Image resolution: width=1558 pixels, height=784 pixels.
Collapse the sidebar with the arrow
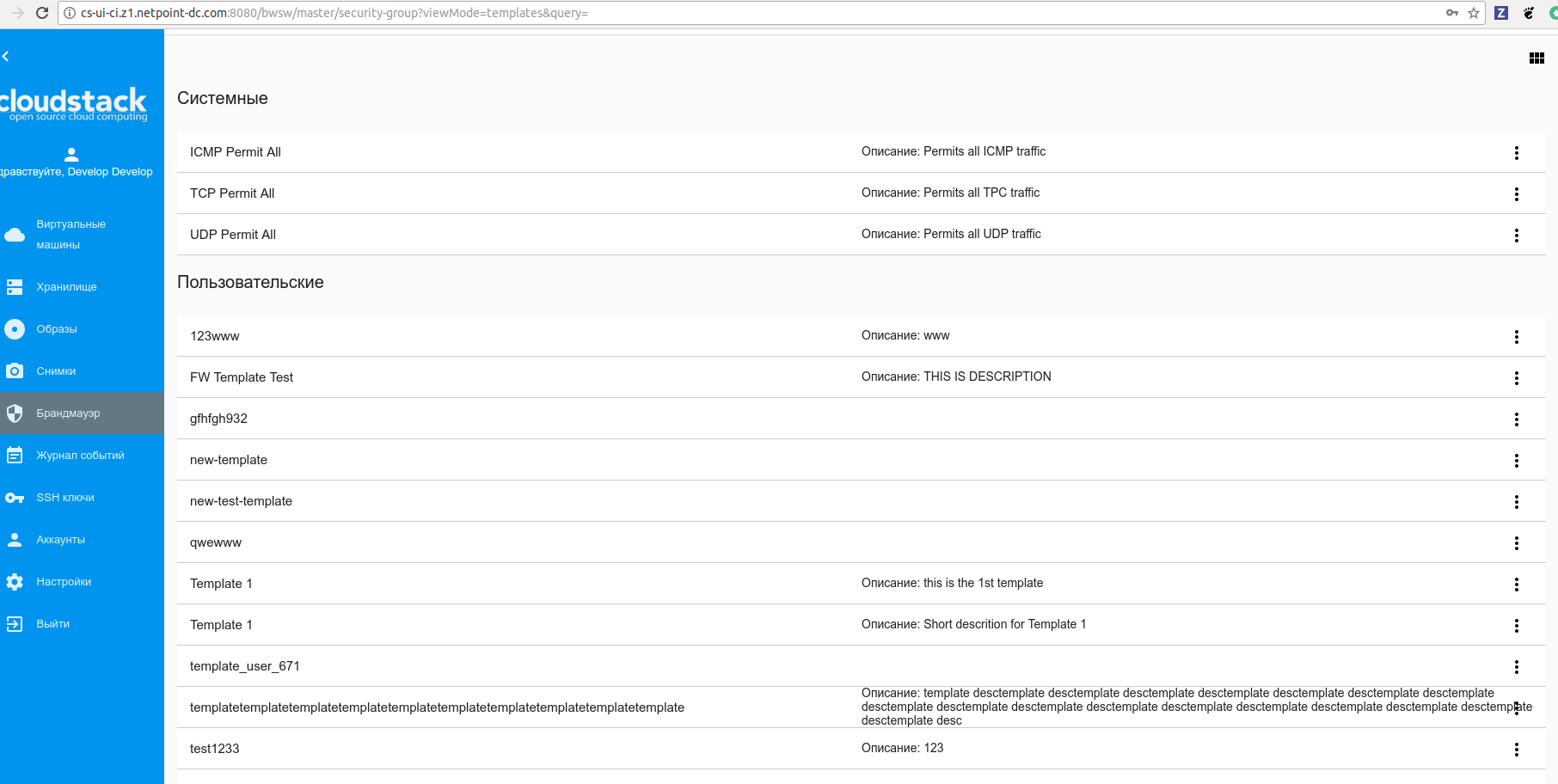pos(7,56)
